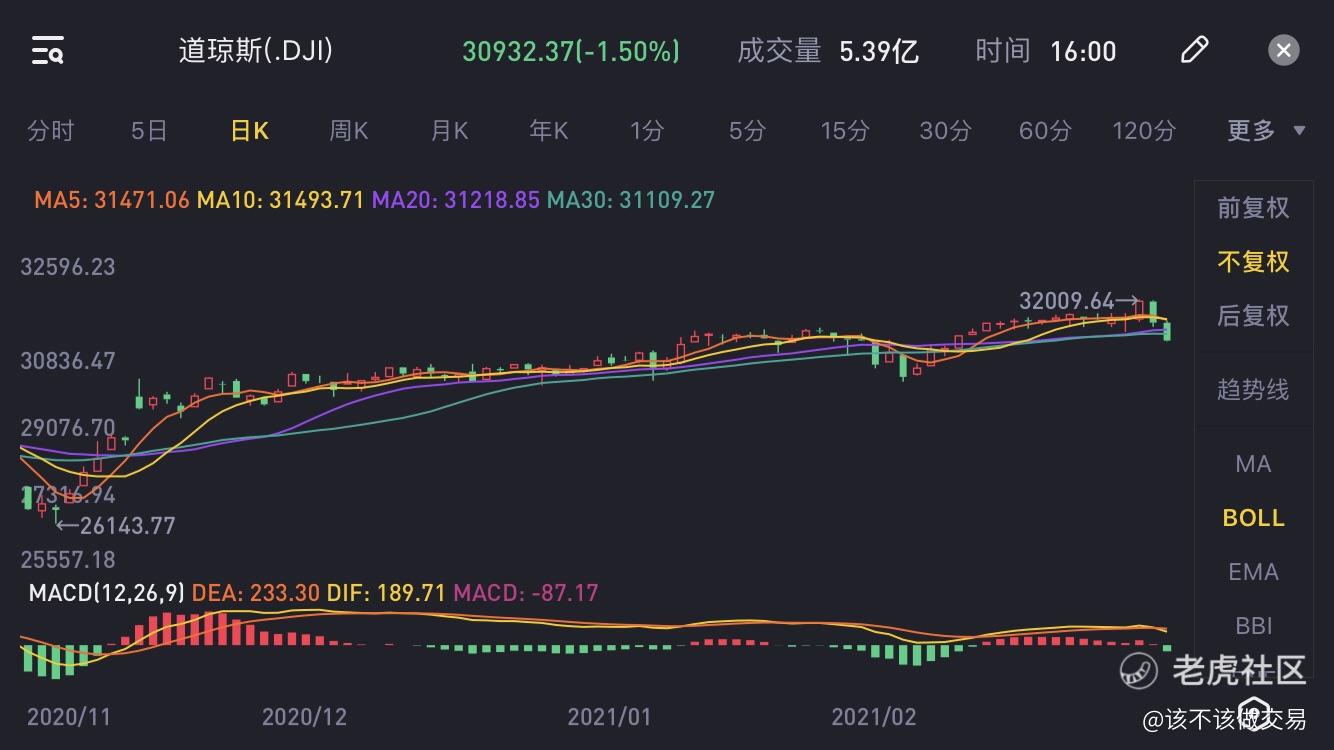Tap the MA30: 31109.27 legend

pos(632,200)
